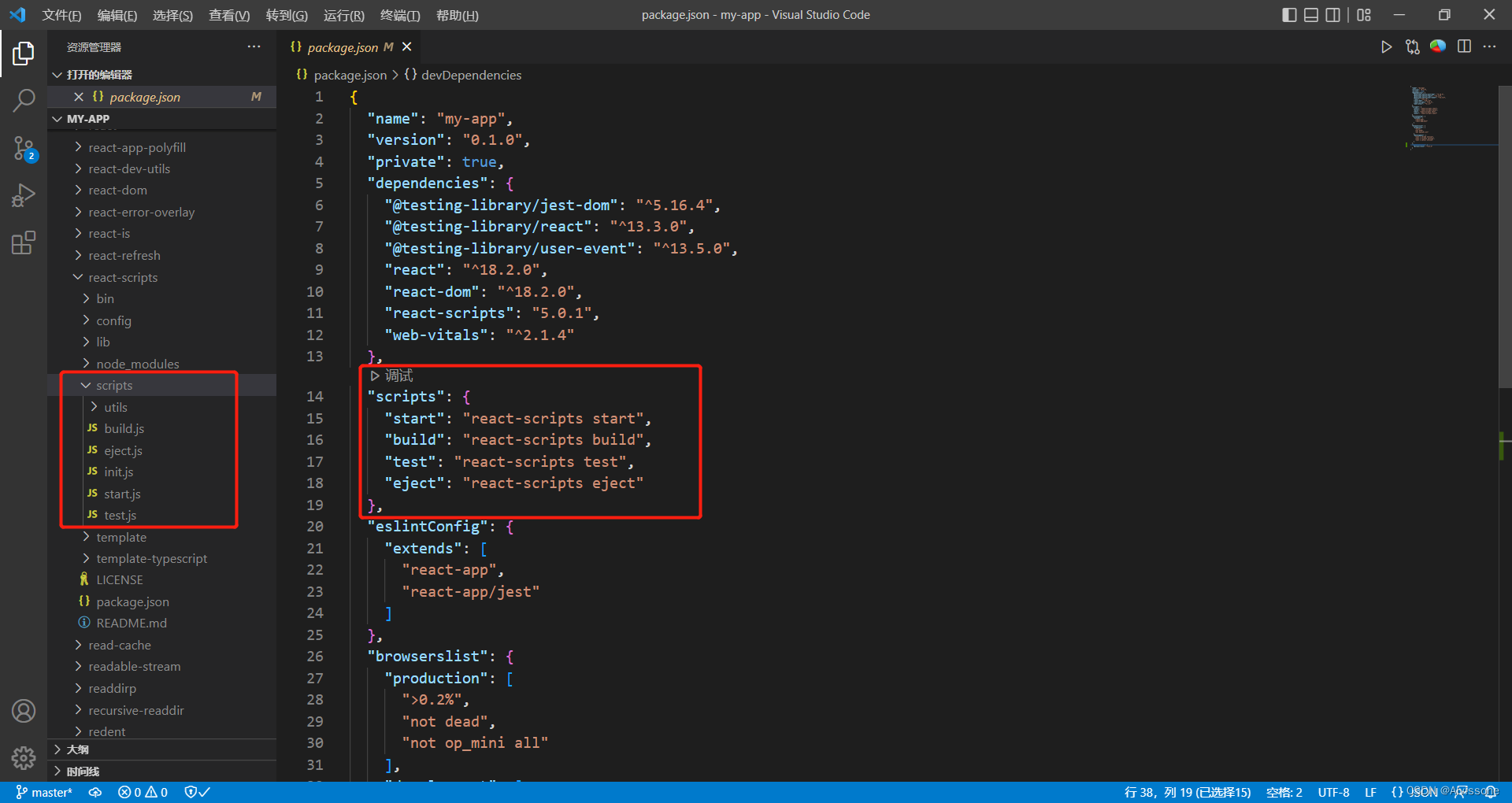This screenshot has width=1512, height=803.
Task: Open the Source Control view
Action: tap(24, 148)
